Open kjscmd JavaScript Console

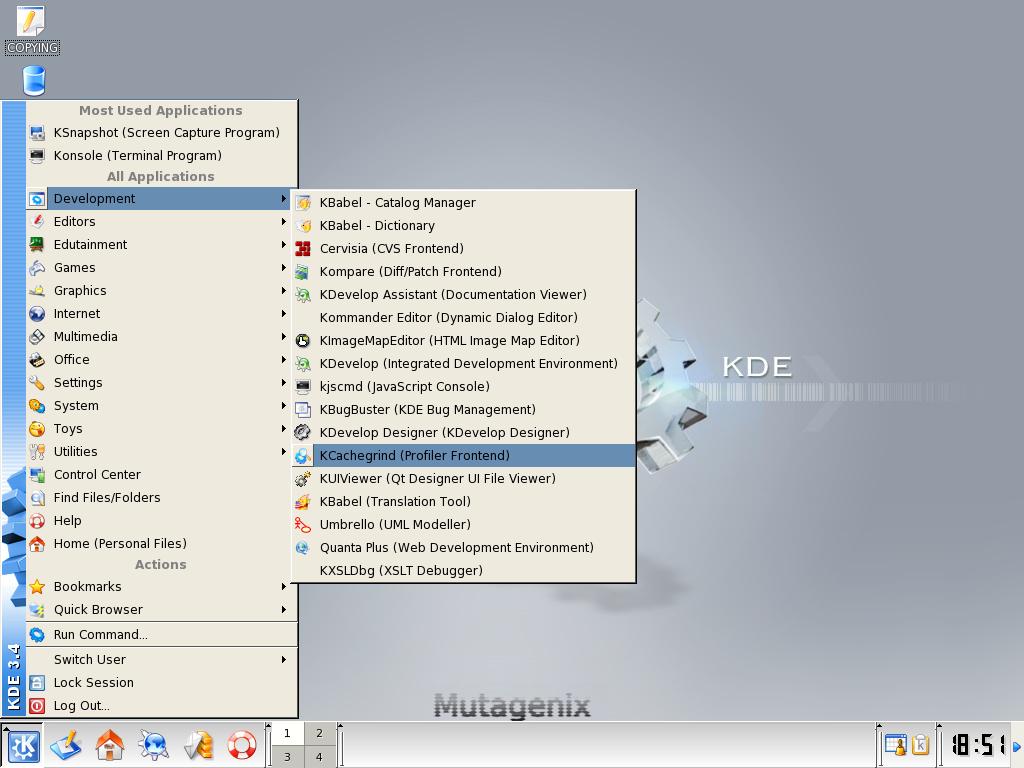pyautogui.click(x=464, y=387)
